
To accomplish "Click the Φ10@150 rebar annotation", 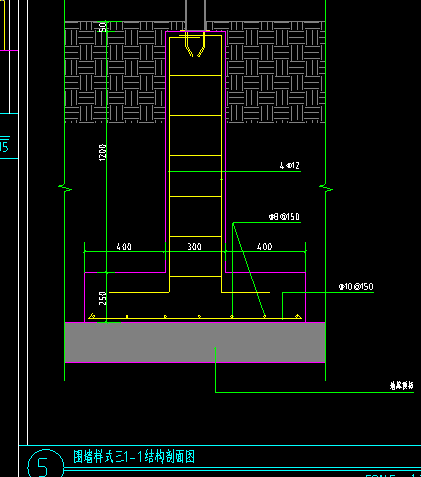I will [356, 287].
